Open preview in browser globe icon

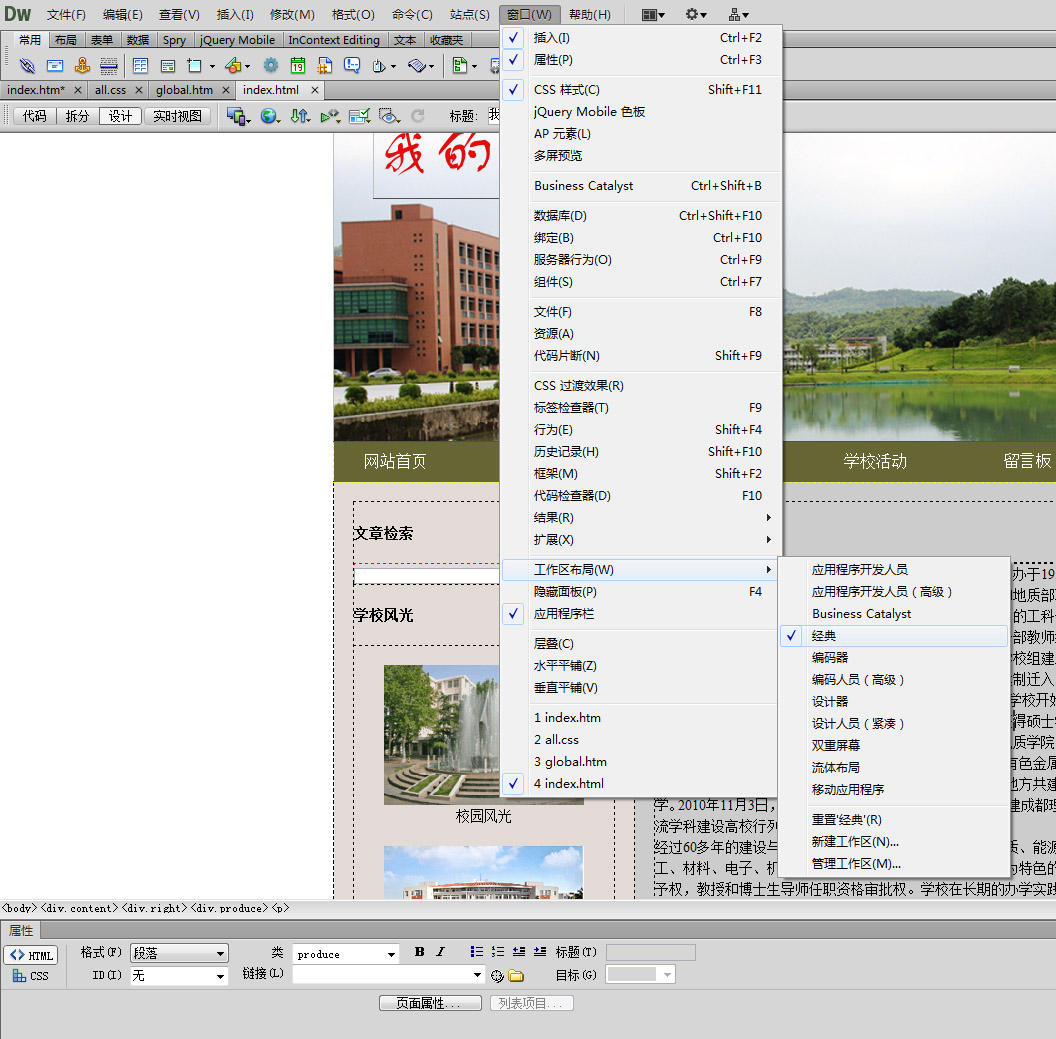click(x=269, y=116)
